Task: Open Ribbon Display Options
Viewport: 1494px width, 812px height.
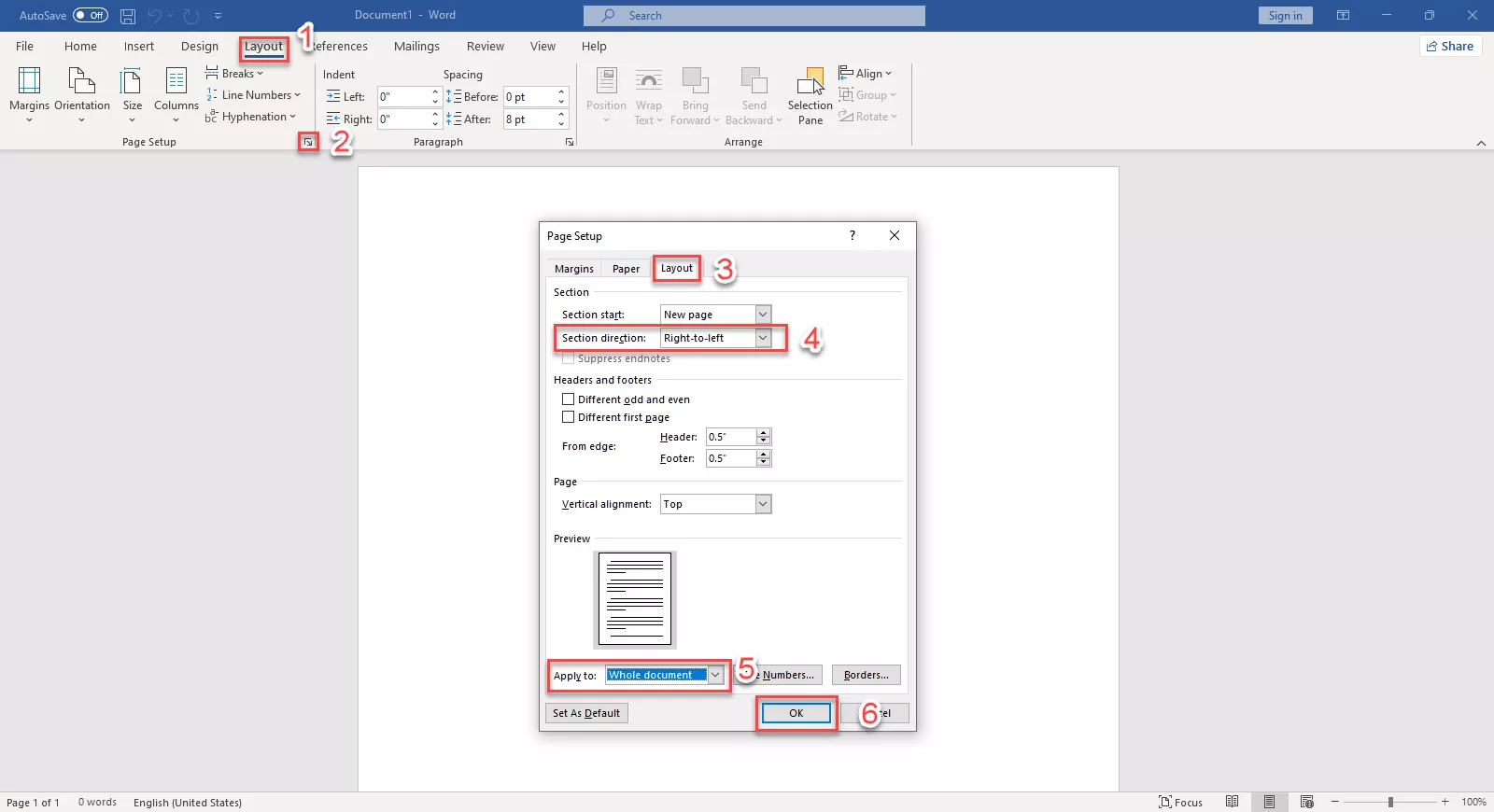Action: [x=1343, y=15]
